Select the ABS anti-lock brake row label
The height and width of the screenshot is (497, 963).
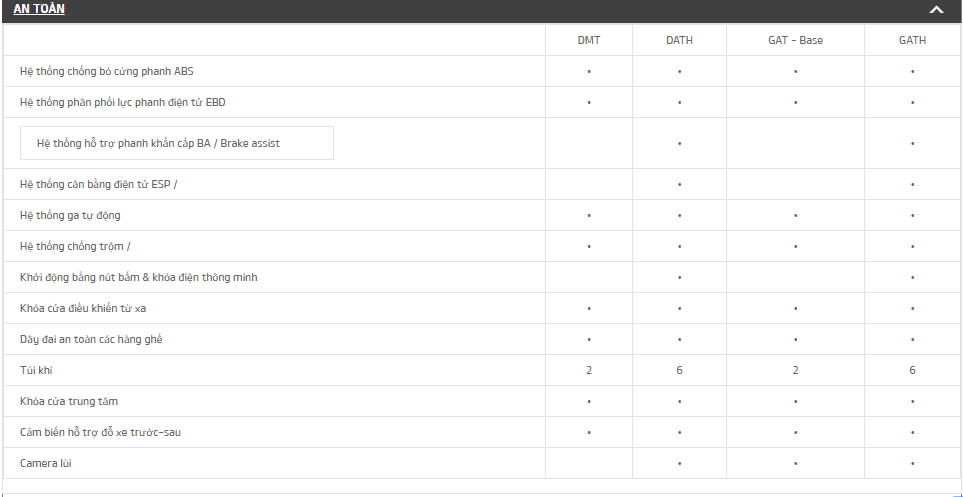114,72
